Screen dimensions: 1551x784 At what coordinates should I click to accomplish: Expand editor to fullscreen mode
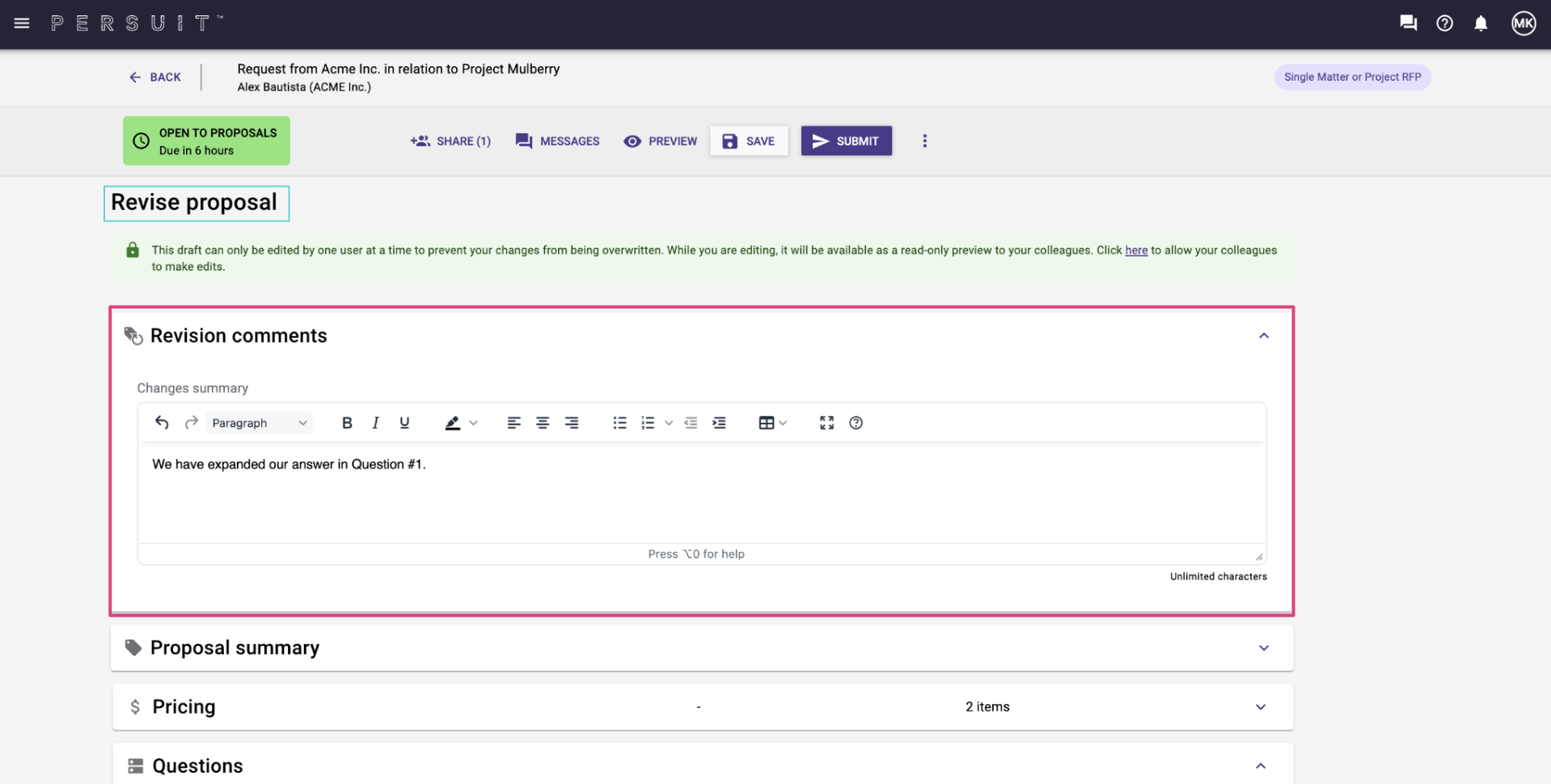(826, 423)
